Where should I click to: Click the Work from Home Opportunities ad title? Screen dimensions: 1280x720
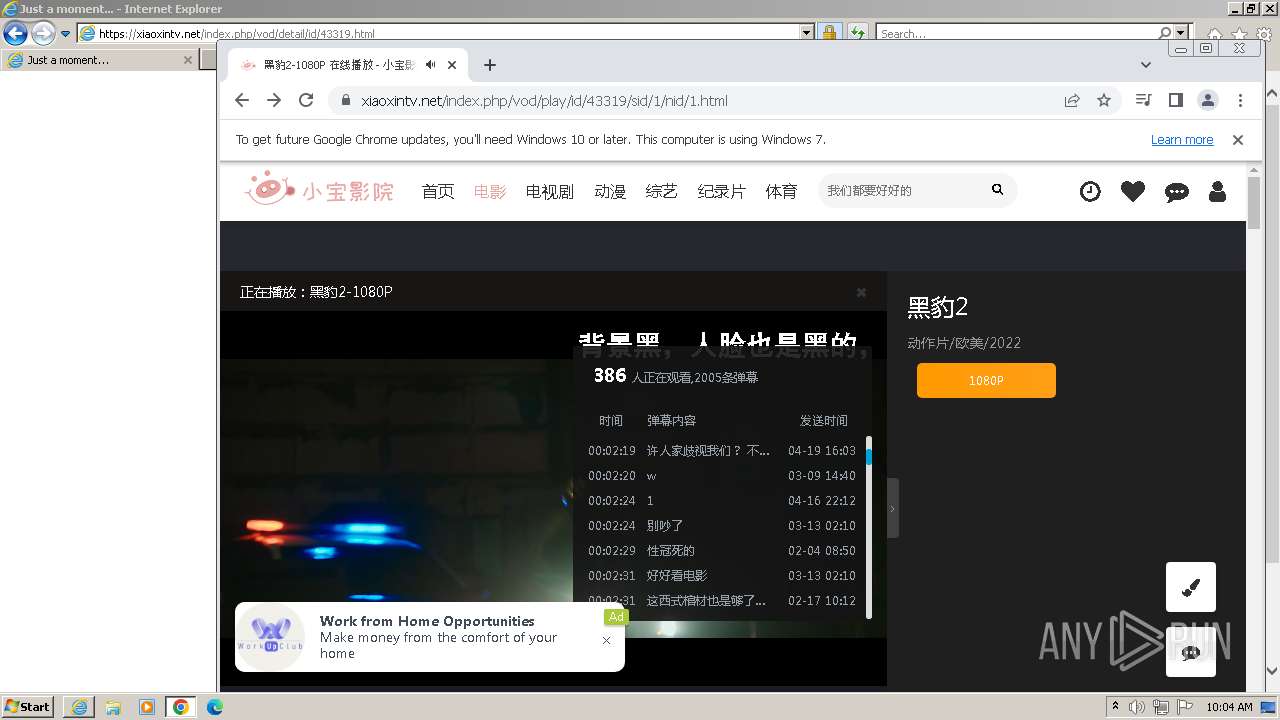point(427,621)
